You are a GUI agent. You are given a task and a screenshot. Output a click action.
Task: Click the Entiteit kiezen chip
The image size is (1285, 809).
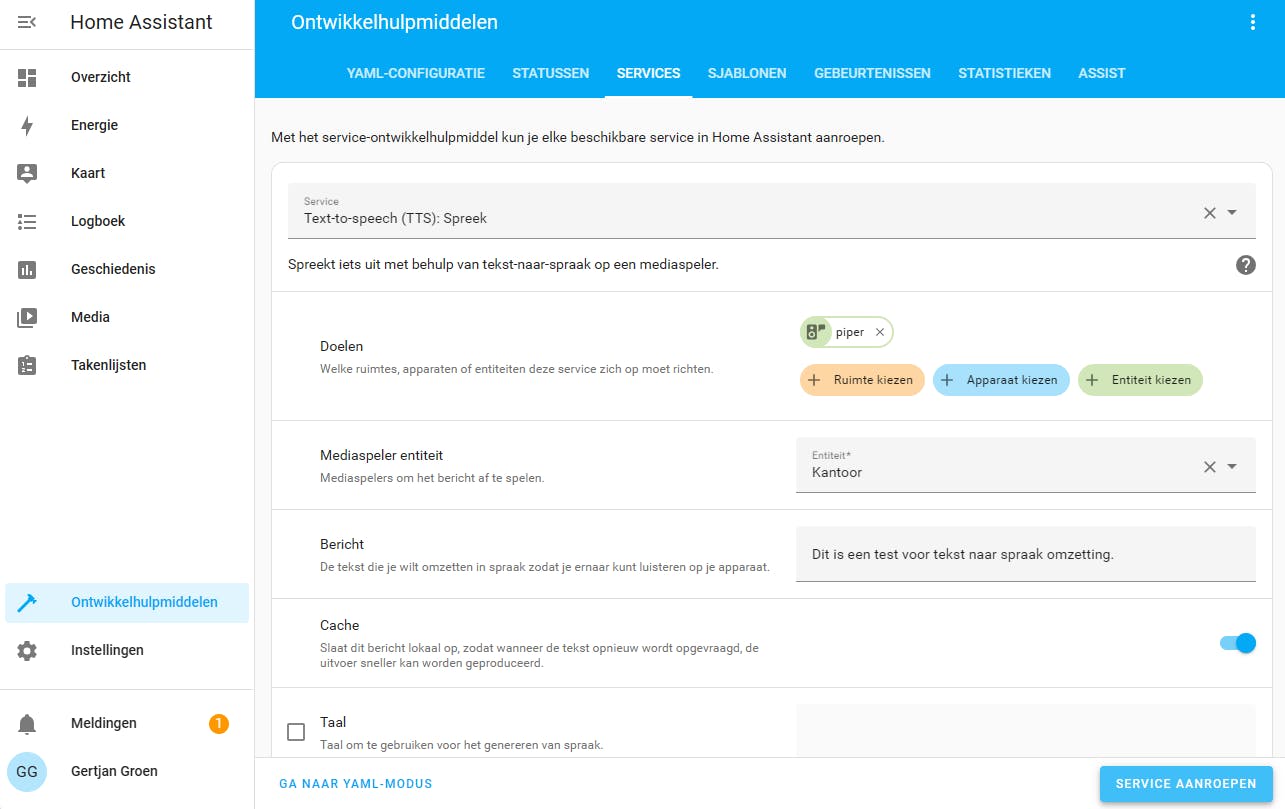pos(1140,380)
